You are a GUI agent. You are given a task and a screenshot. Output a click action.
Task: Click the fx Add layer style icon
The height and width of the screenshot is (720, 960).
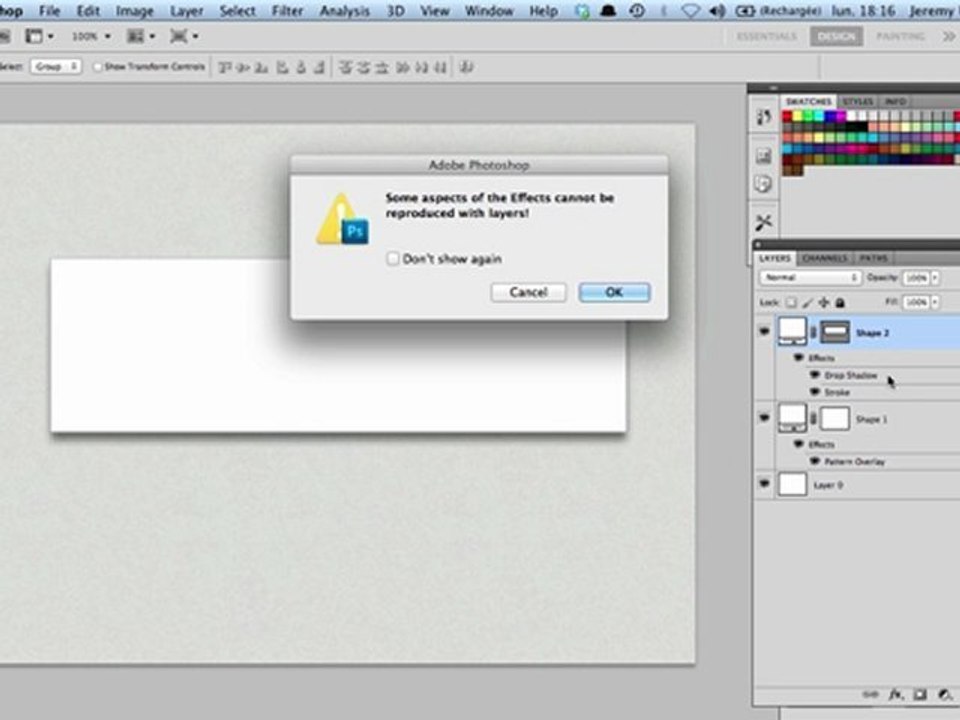[896, 694]
